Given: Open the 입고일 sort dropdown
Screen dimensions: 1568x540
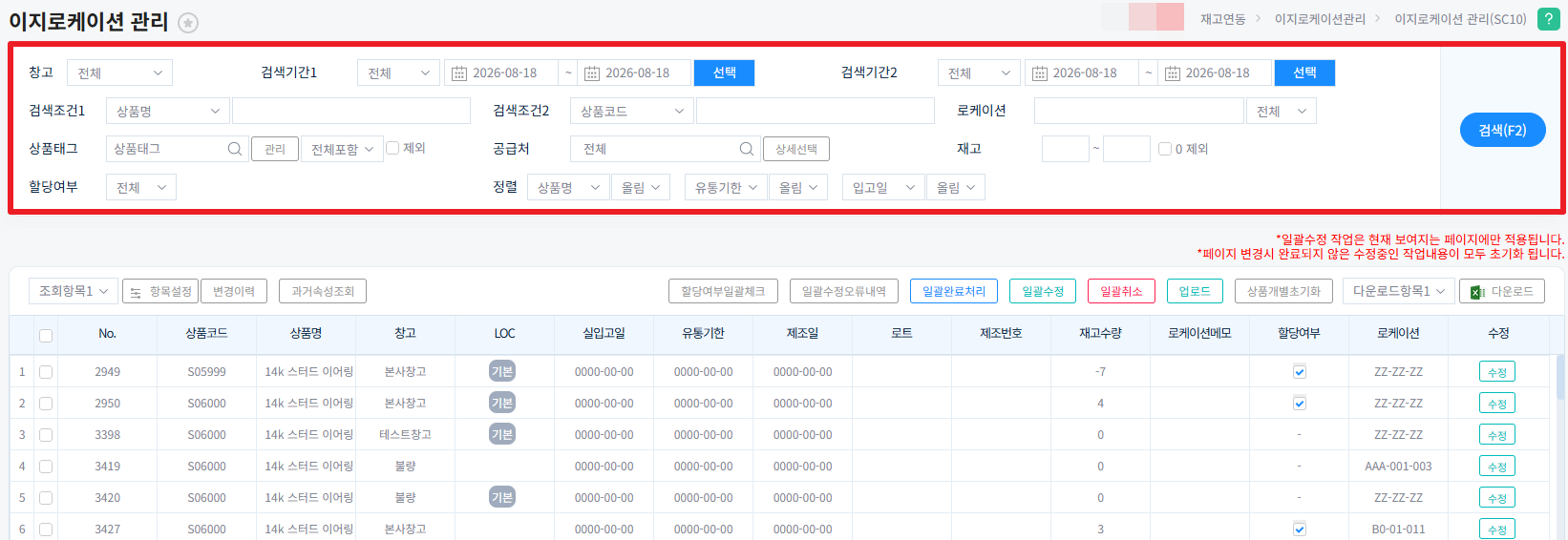Looking at the screenshot, I should 883,187.
